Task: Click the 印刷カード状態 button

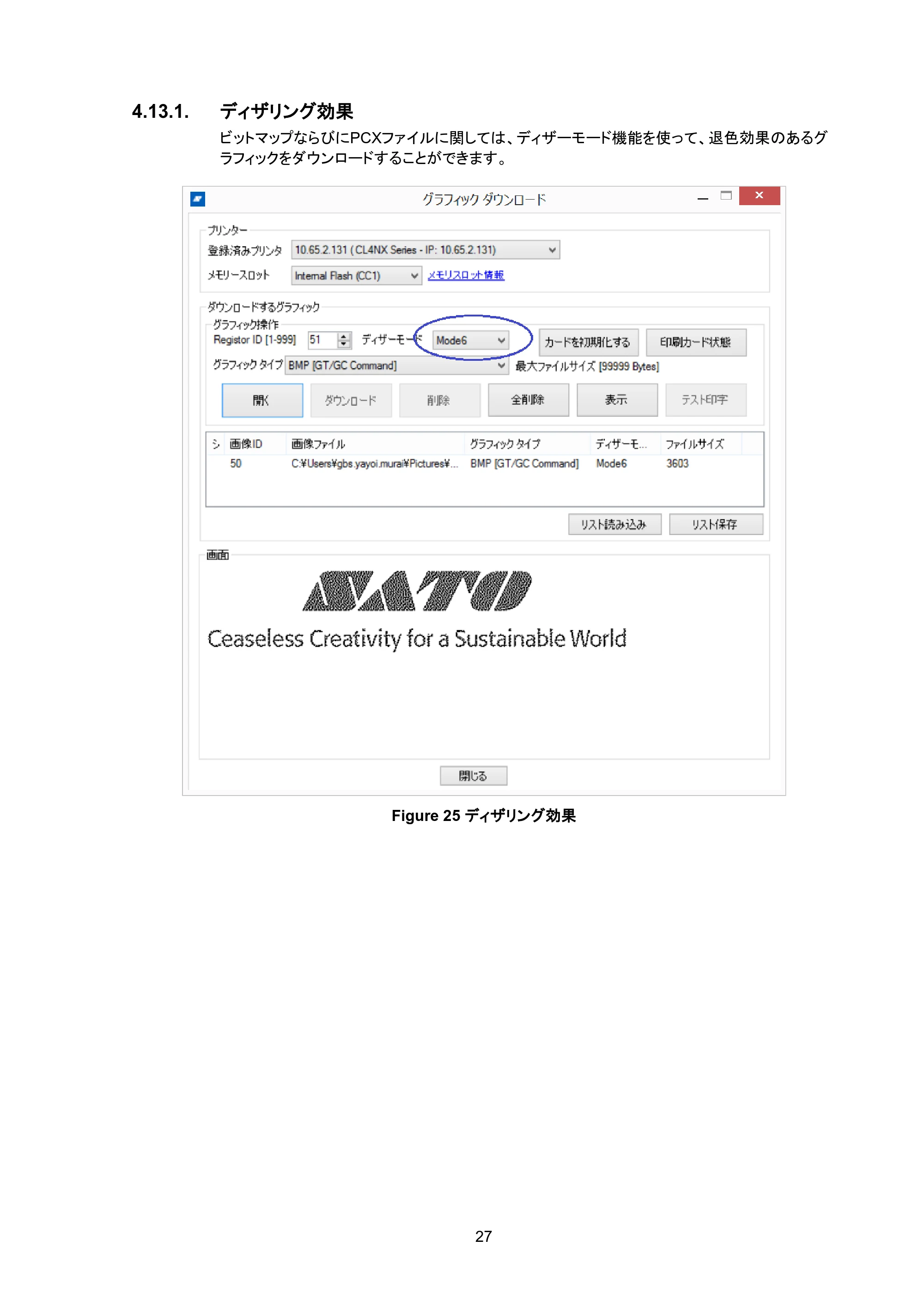Action: tap(696, 342)
